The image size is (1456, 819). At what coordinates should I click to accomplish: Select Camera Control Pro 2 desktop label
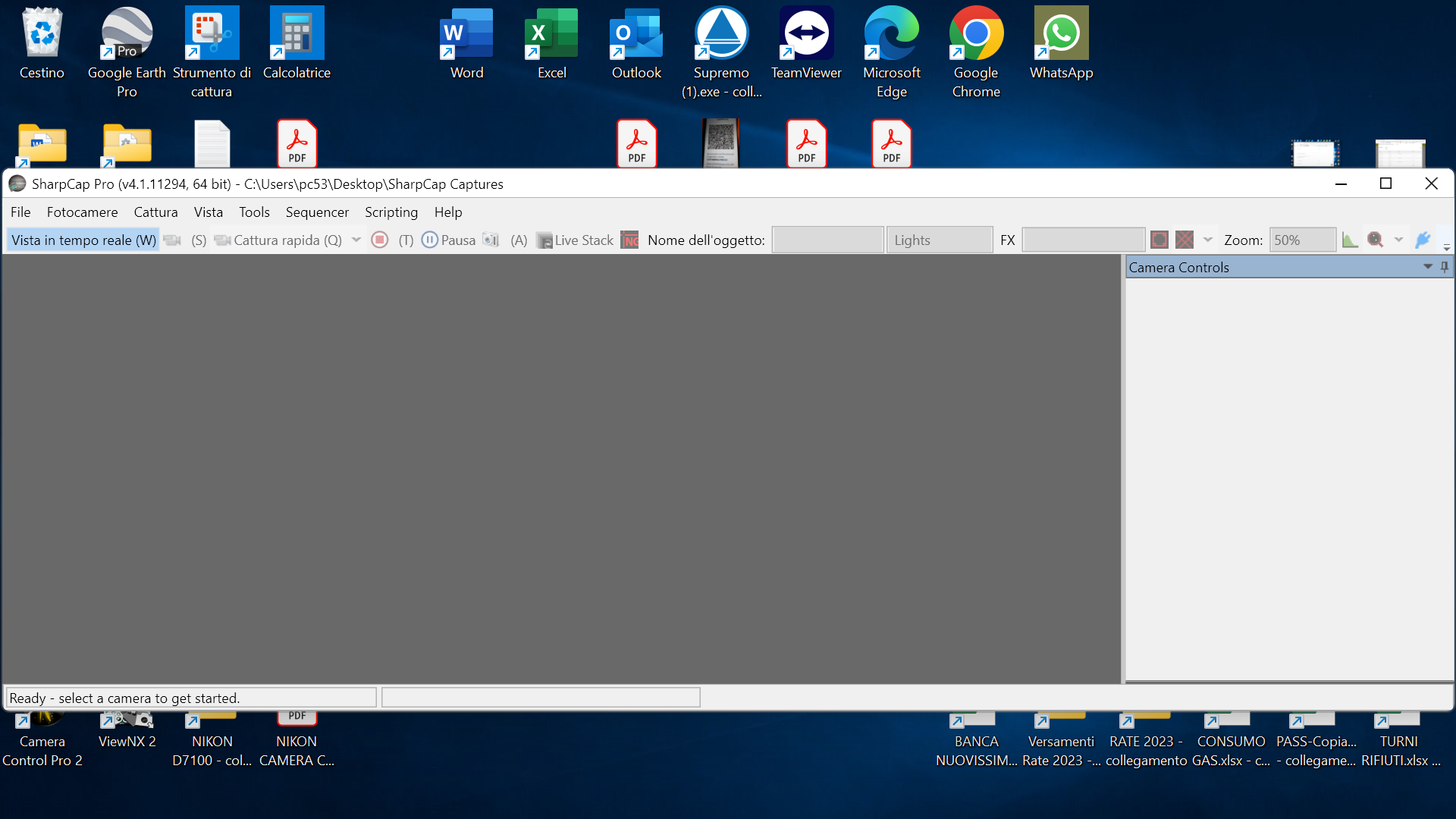(x=42, y=751)
